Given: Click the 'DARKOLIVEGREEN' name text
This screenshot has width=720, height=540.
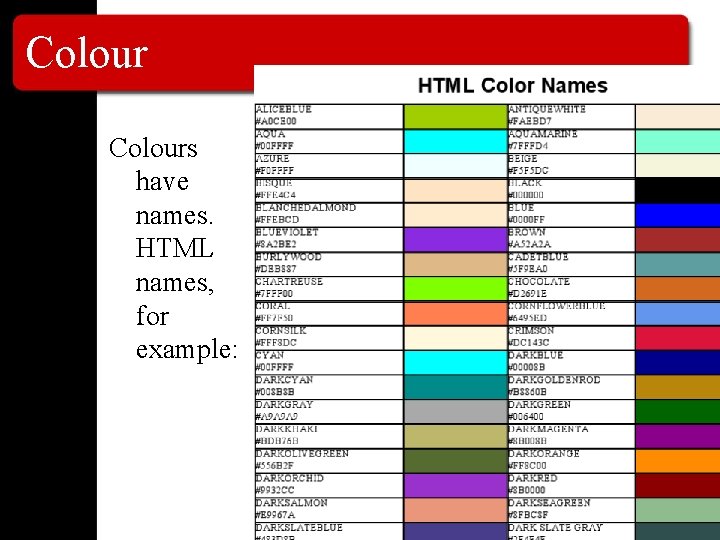Looking at the screenshot, I should pos(302,454).
